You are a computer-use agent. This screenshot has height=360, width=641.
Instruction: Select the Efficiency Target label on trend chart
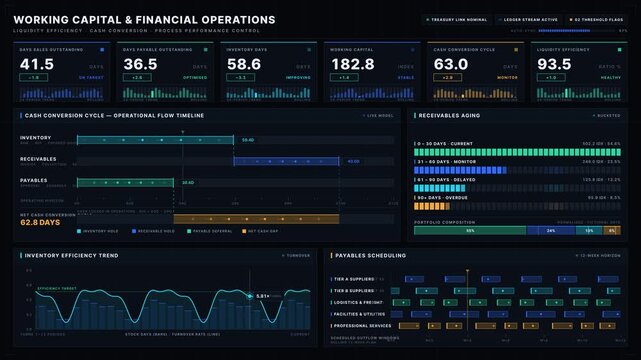[x=57, y=288]
